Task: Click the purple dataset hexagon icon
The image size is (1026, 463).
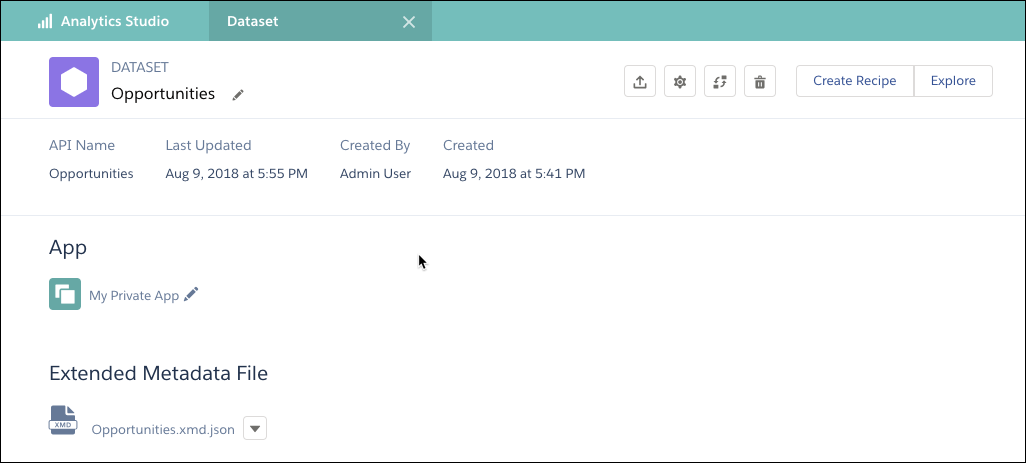Action: point(74,82)
